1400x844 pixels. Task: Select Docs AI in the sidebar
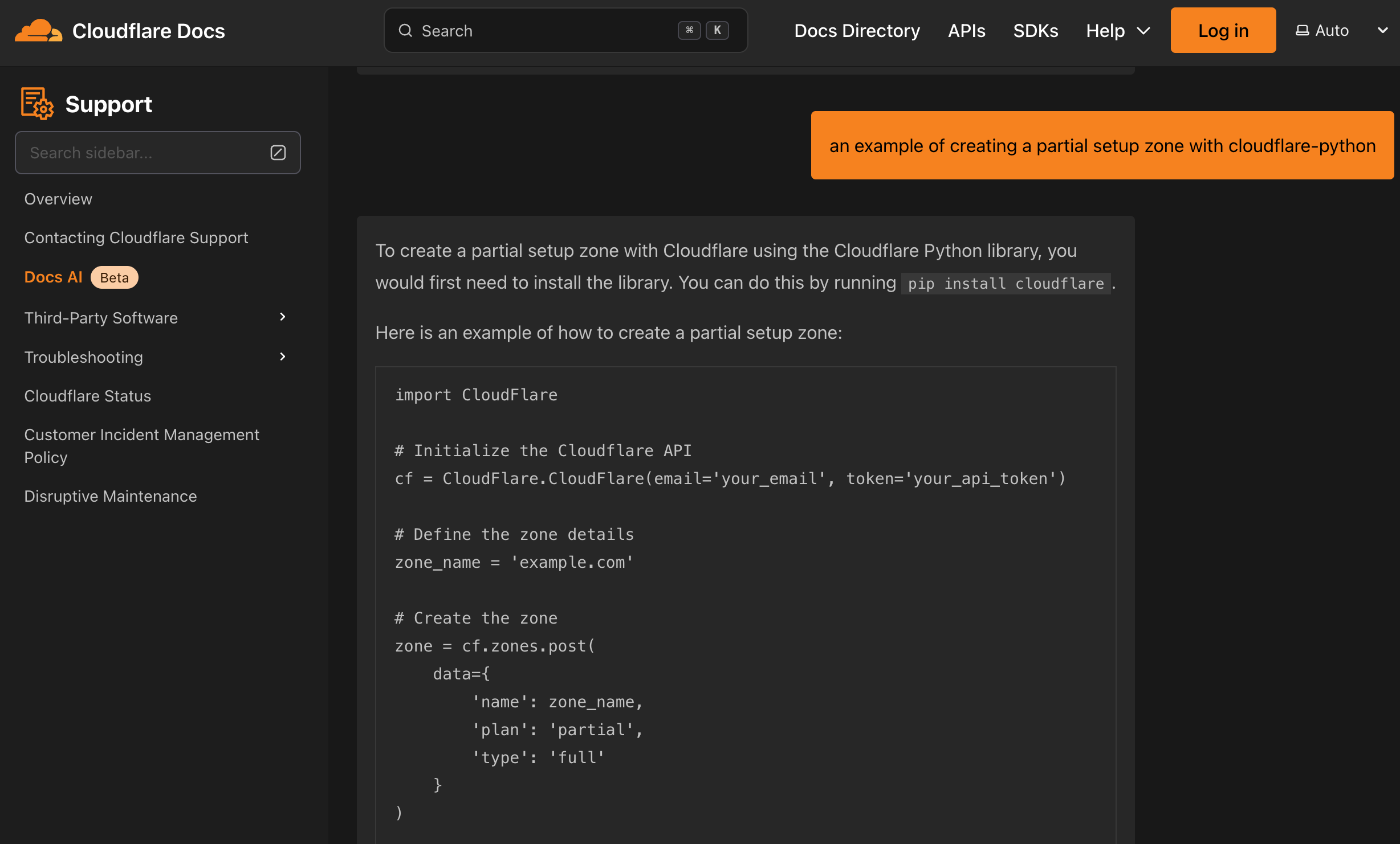(x=53, y=277)
